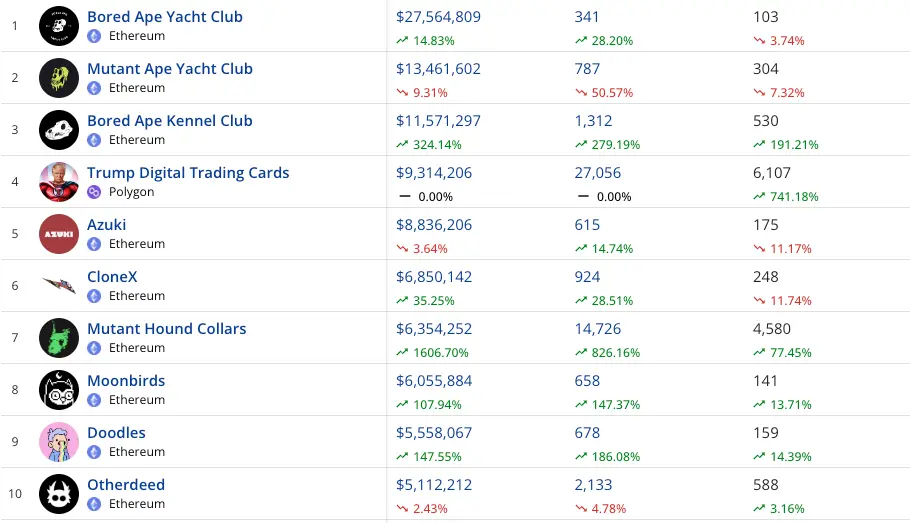Click the 826.16% change figure
Image resolution: width=910 pixels, height=523 pixels.
[x=616, y=352]
